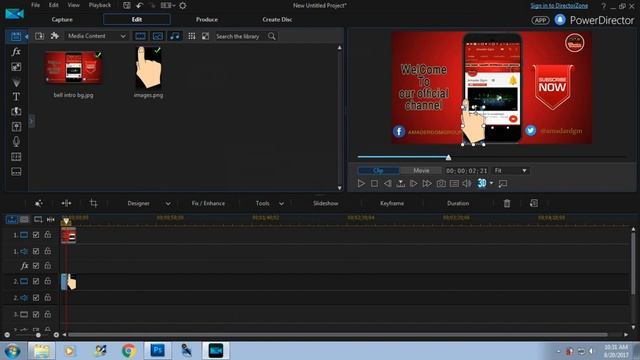Open the Effect Room (fx) in sidebar

pos(16,52)
